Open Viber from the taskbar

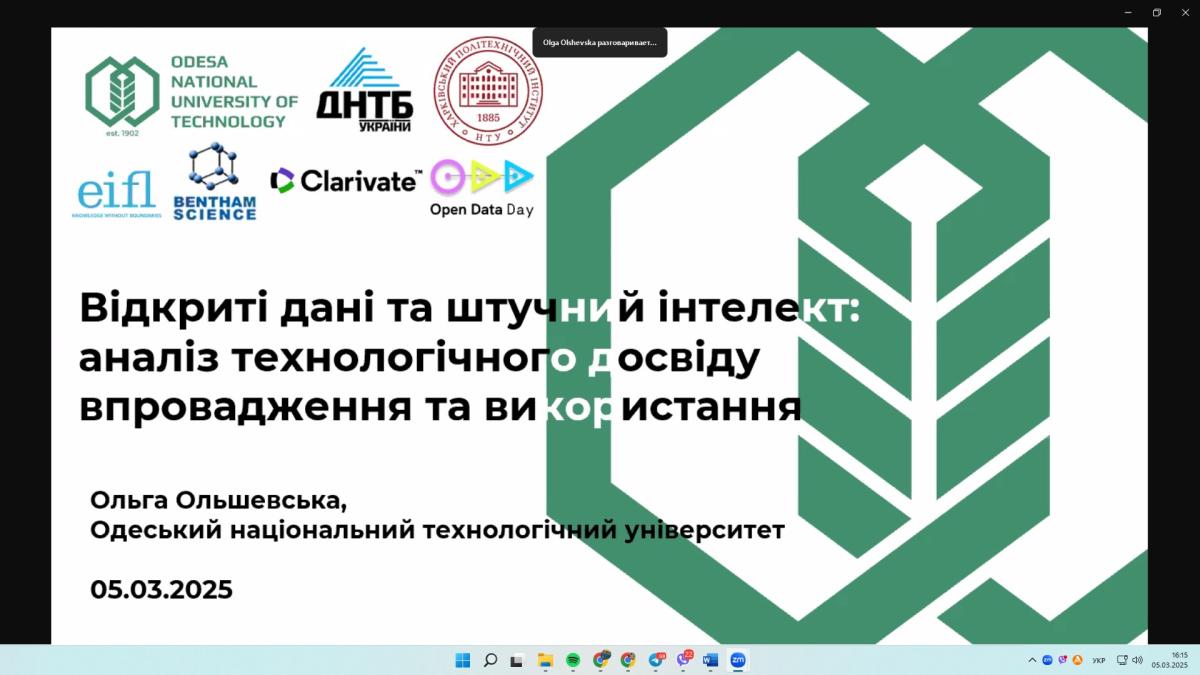pyautogui.click(x=684, y=660)
